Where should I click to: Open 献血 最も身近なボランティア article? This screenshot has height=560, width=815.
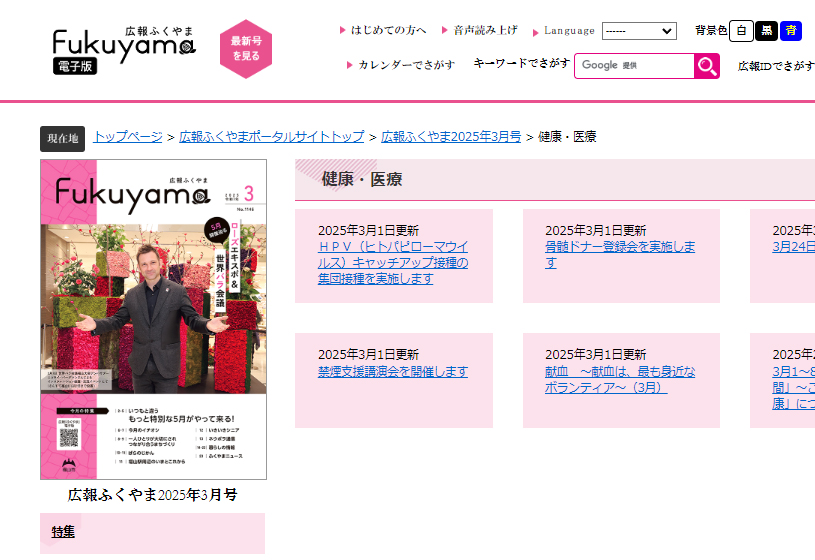tap(620, 380)
